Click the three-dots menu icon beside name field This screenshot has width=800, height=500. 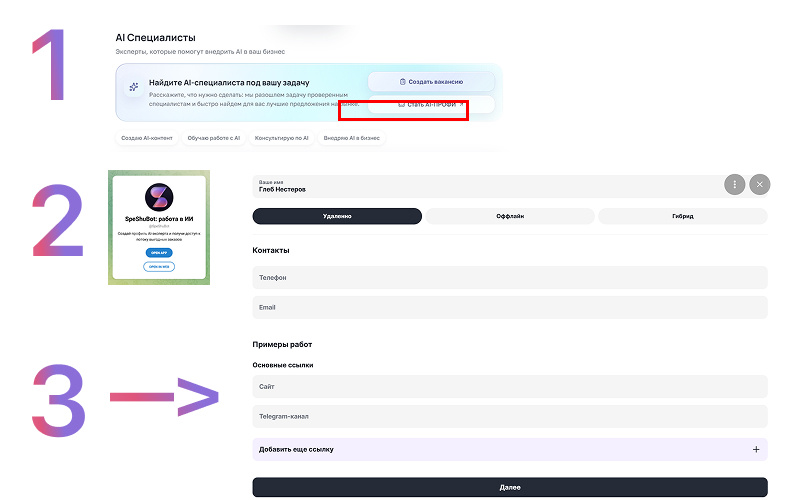pos(735,184)
